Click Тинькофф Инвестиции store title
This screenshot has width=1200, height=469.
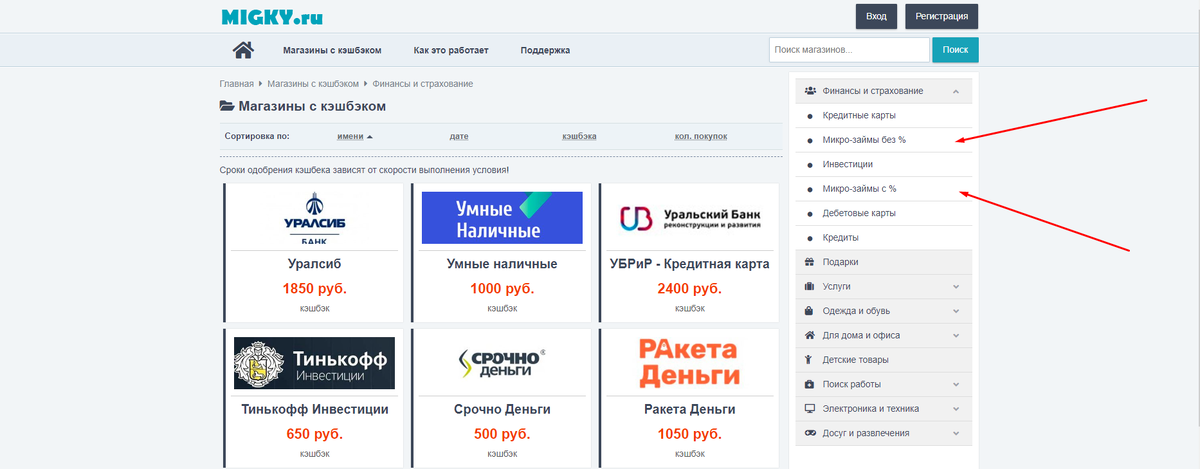pos(314,410)
